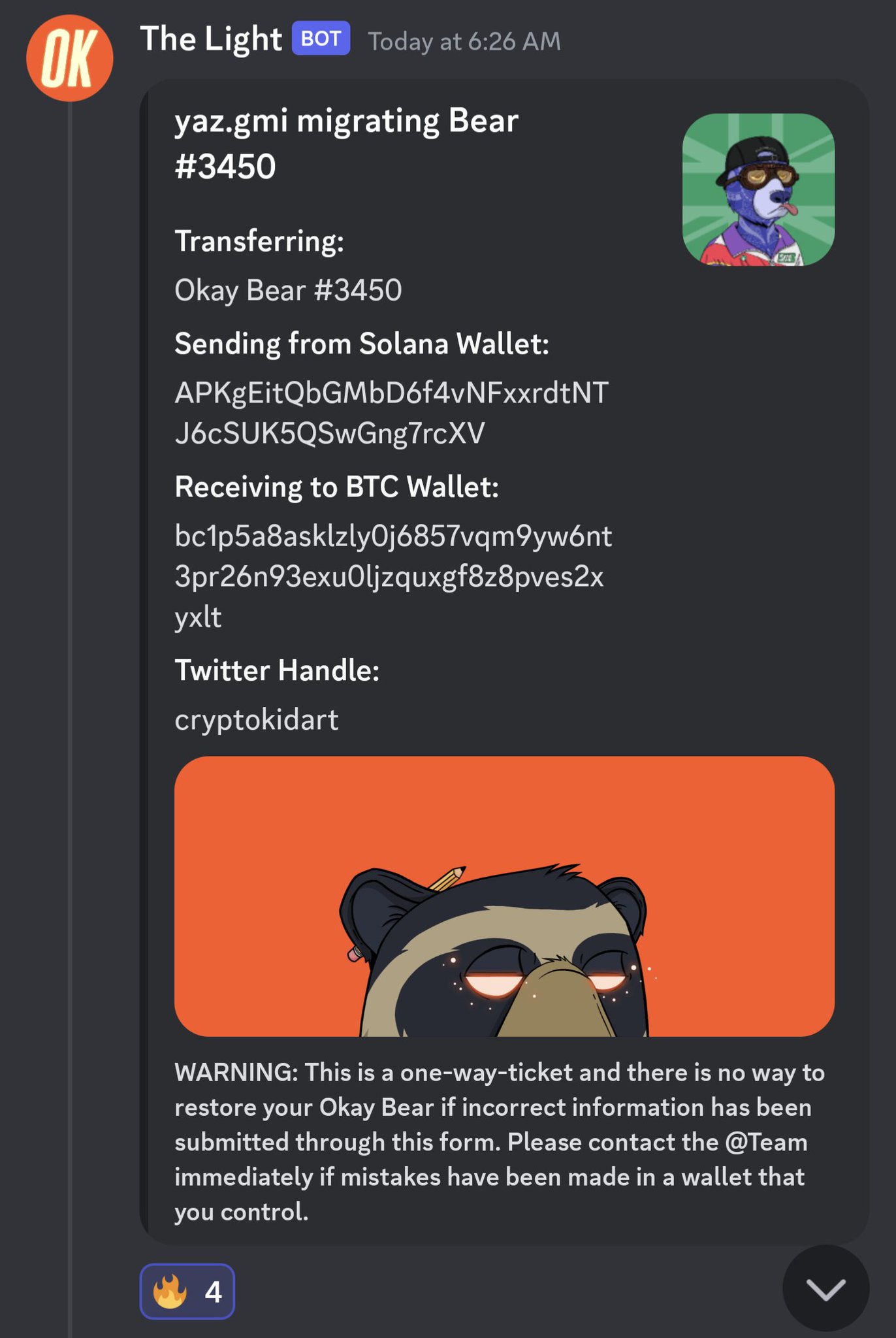Screen dimensions: 896x1338
Task: Click the reaction count number 4
Action: [x=213, y=1292]
